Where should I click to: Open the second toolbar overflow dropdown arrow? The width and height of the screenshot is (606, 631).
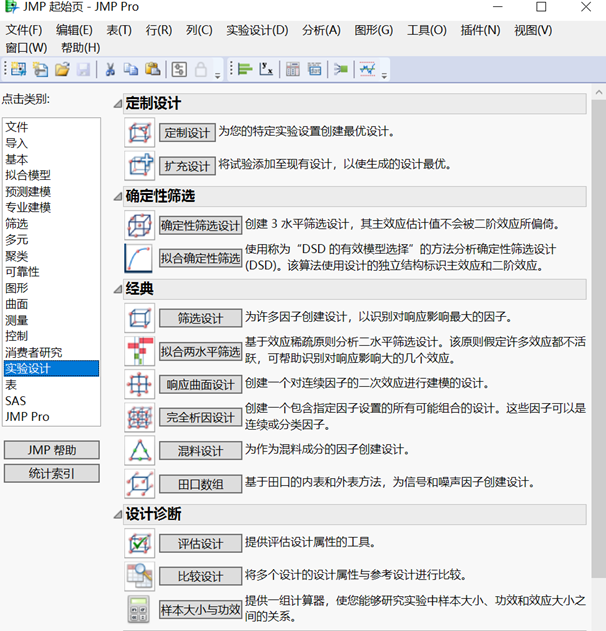coord(384,75)
